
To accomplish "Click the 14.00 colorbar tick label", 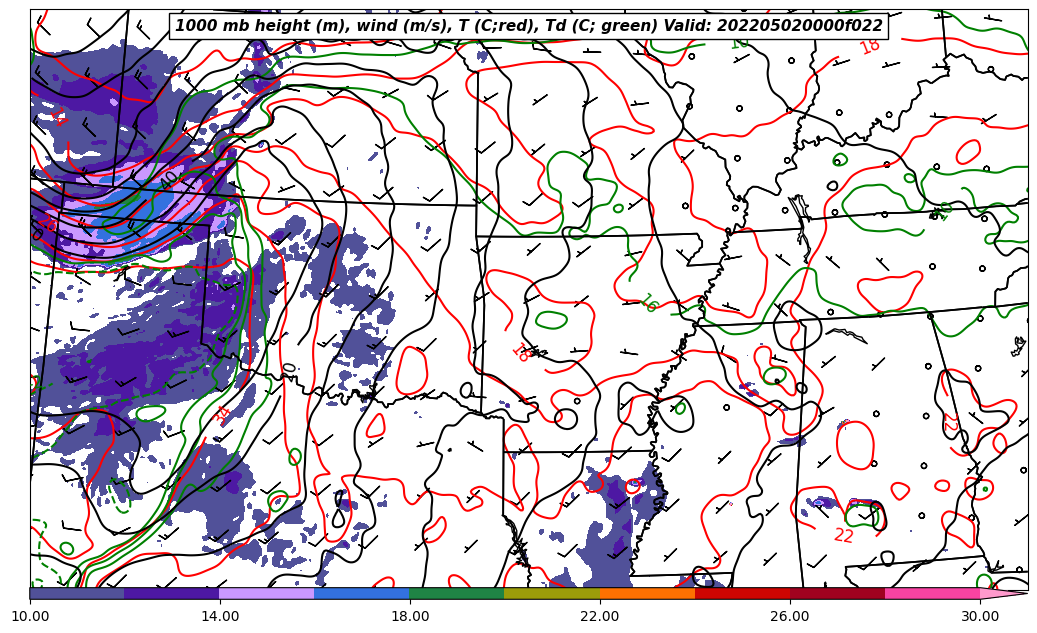I will [x=220, y=616].
